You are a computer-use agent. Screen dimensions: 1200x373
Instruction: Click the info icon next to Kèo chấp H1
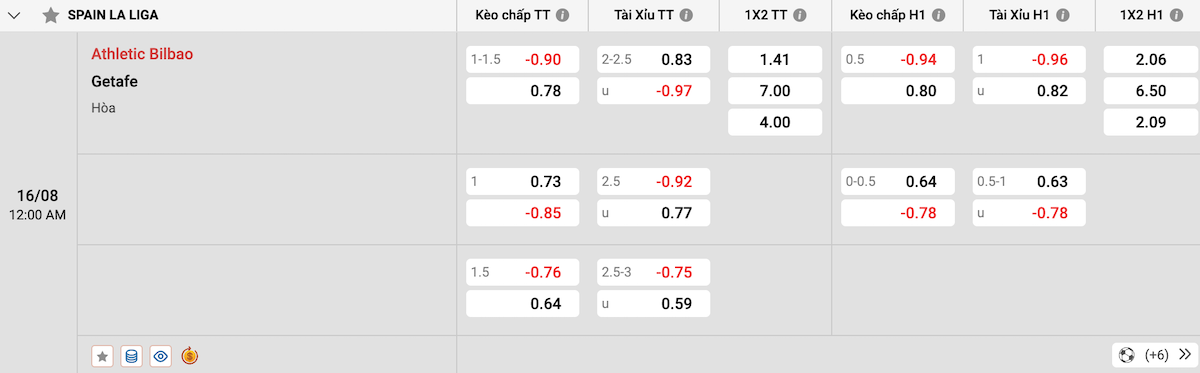939,16
